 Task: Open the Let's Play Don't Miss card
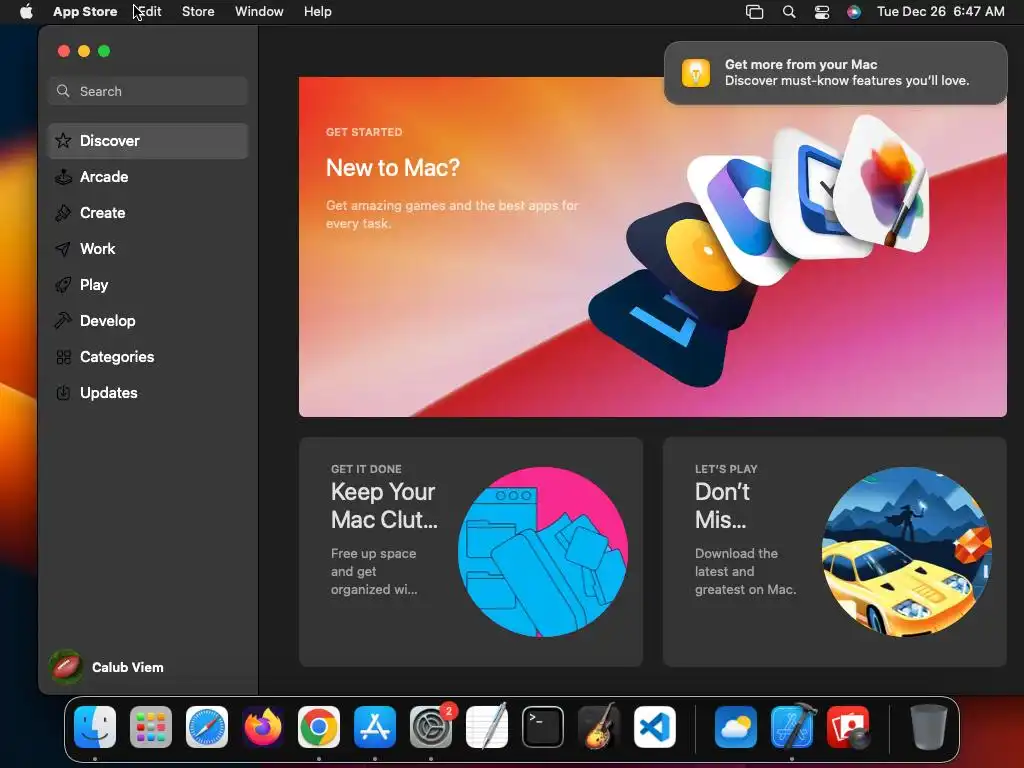pos(835,552)
